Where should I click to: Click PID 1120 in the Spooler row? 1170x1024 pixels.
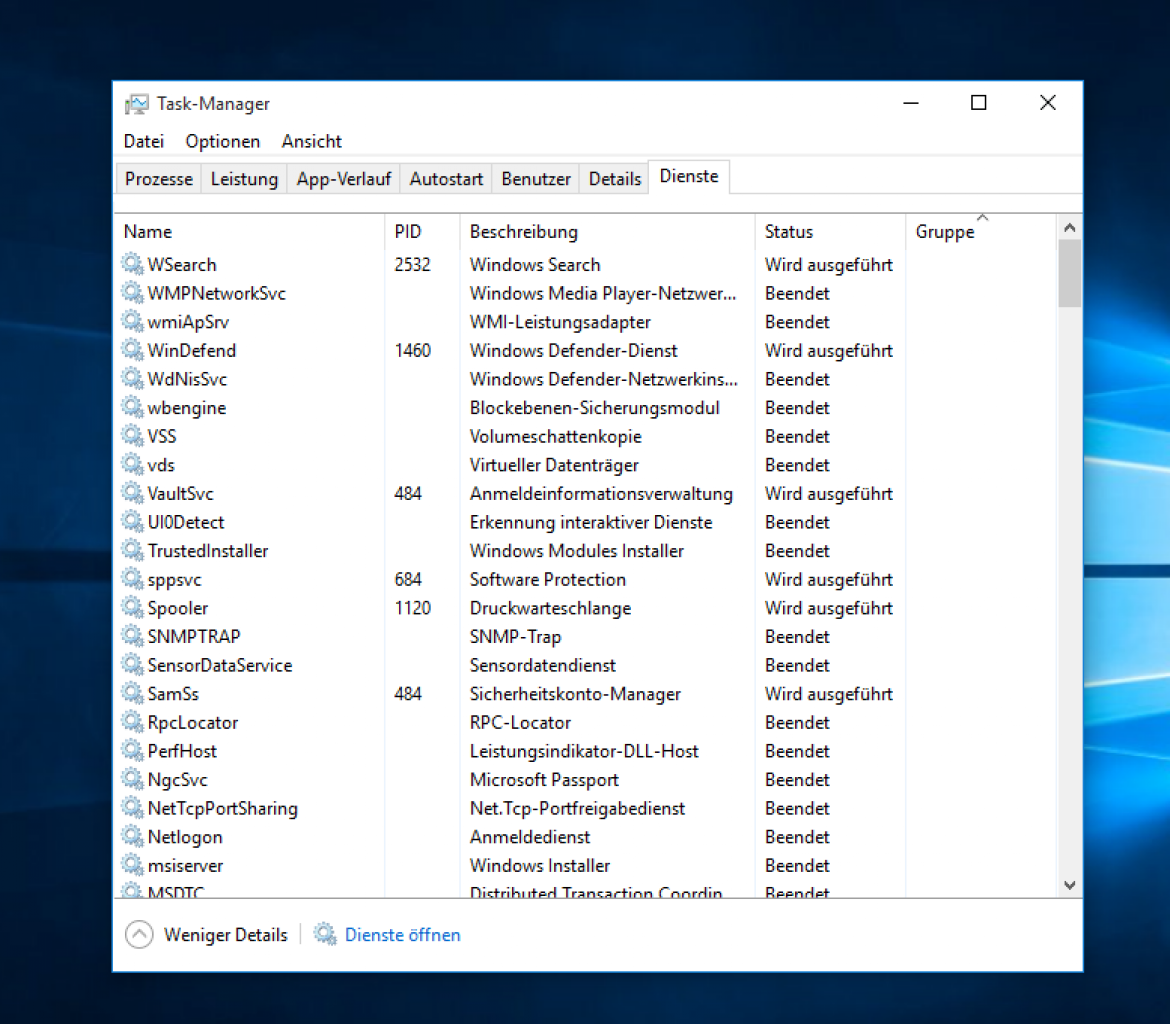(x=413, y=608)
